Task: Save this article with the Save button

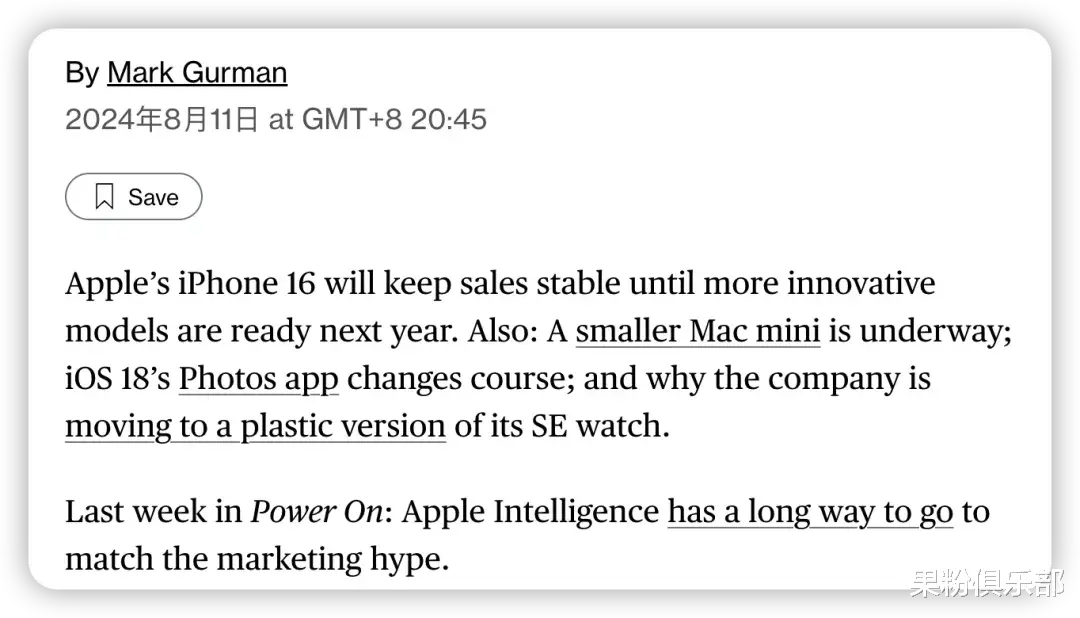Action: [x=134, y=196]
